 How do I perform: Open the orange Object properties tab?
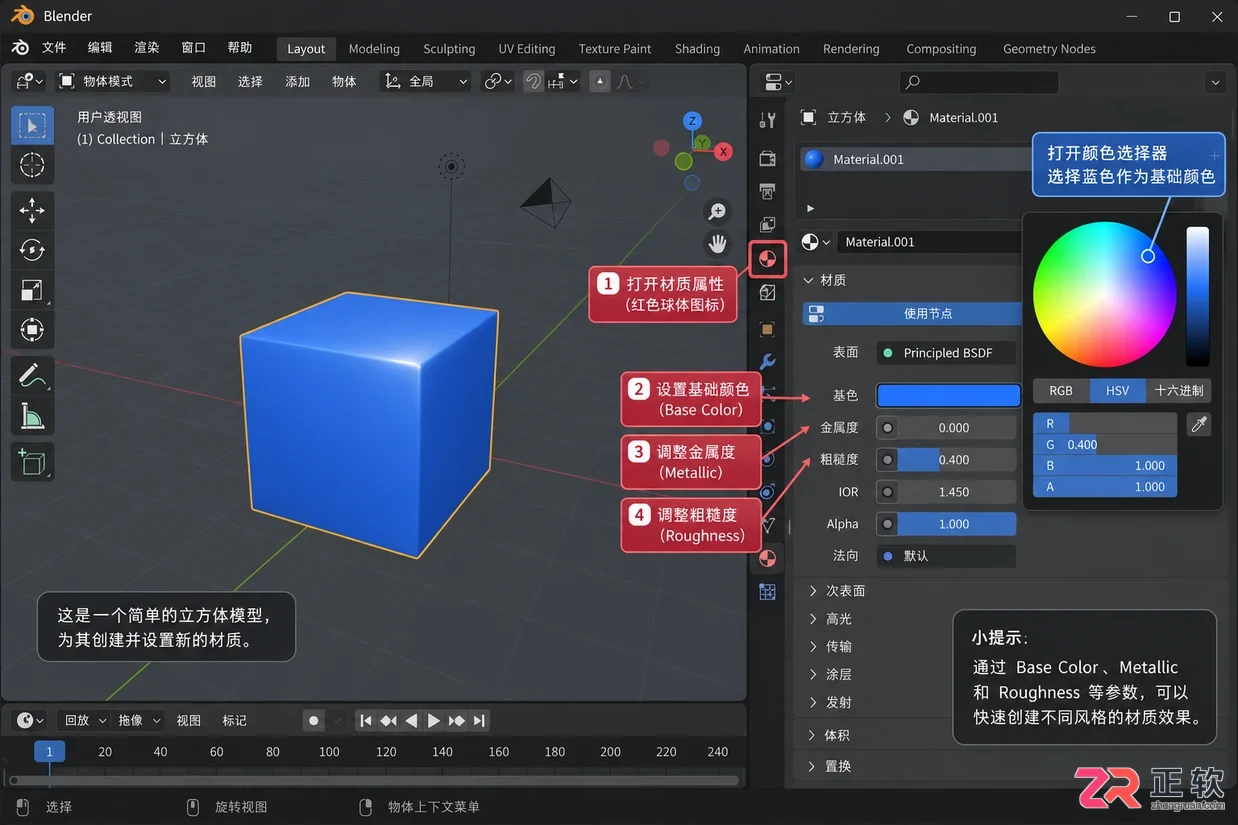pos(768,329)
